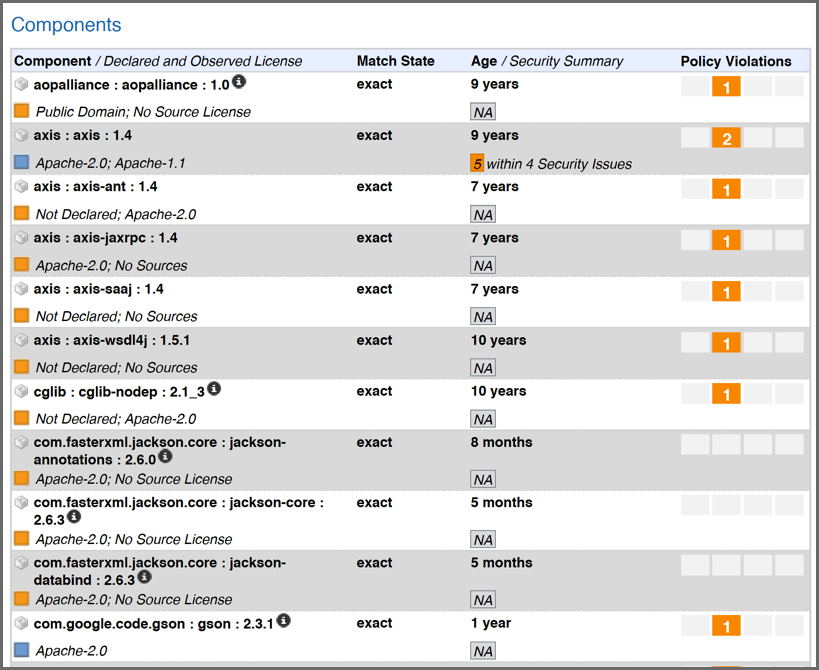Select the axis : axis-saaj : 1.4 component
Screen dimensions: 819x670
[98, 289]
